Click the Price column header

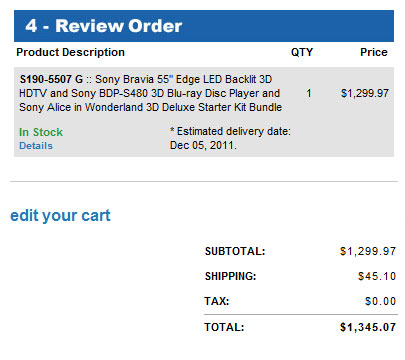coord(374,52)
